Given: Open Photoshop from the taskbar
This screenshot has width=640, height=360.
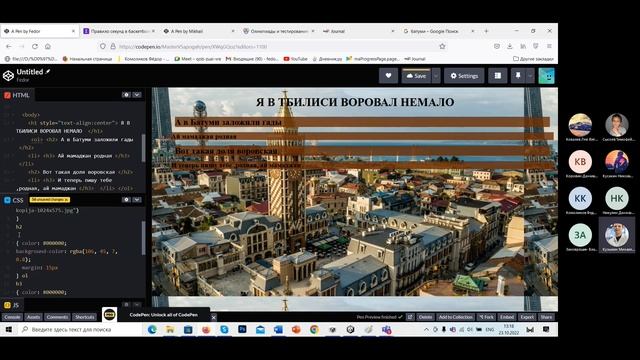Looking at the screenshot, I should [242, 329].
